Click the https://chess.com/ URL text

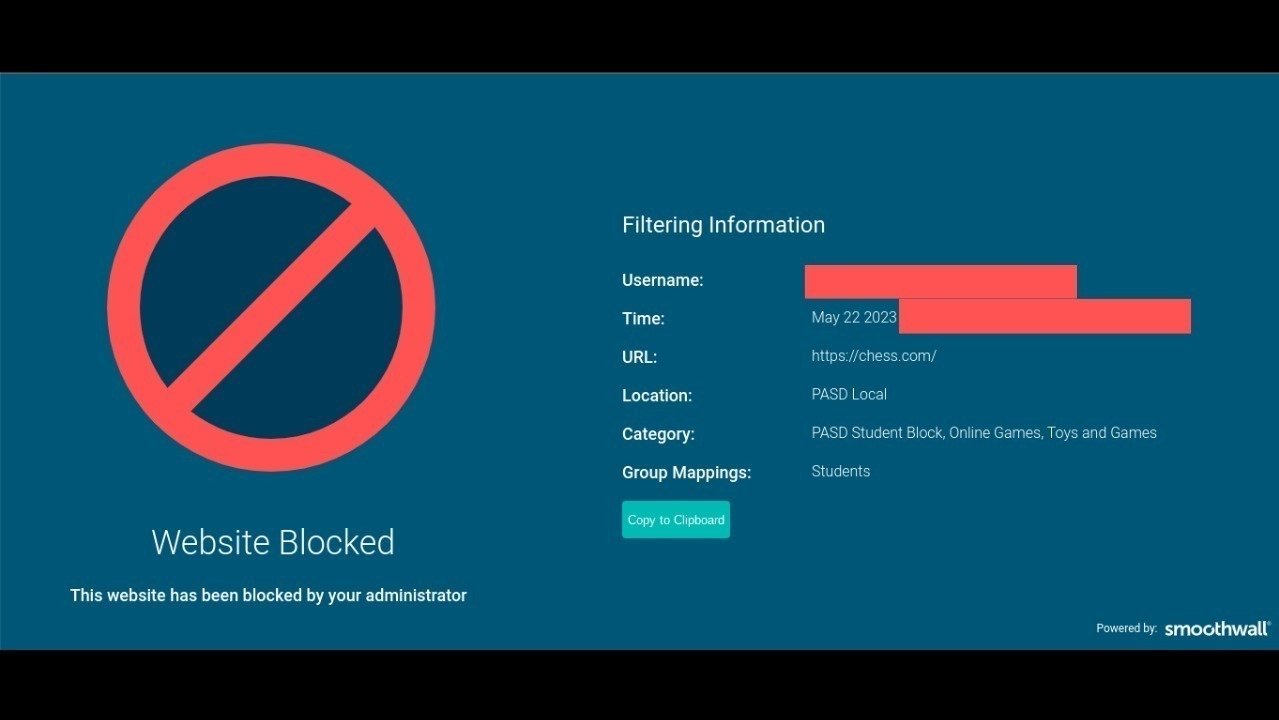coord(873,356)
